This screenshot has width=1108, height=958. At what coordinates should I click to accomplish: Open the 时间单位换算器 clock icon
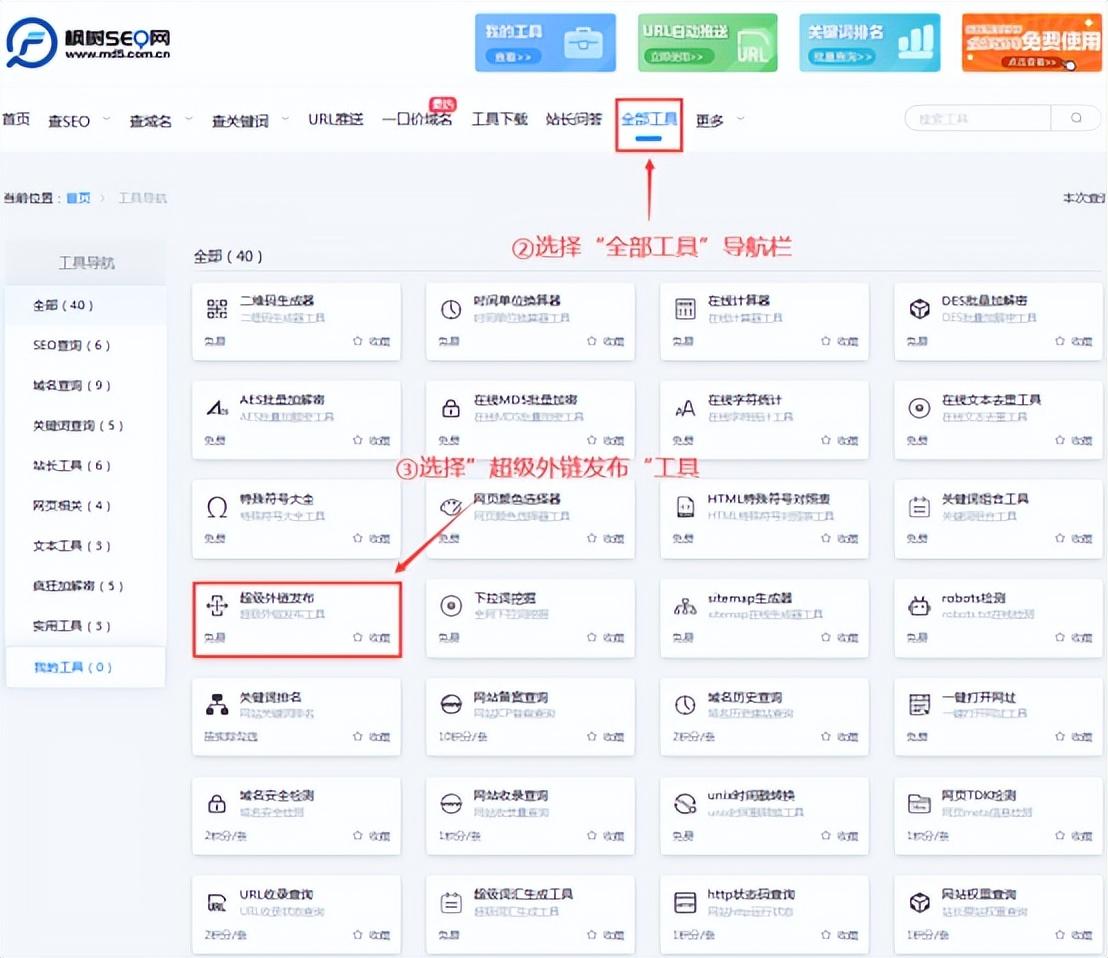451,309
